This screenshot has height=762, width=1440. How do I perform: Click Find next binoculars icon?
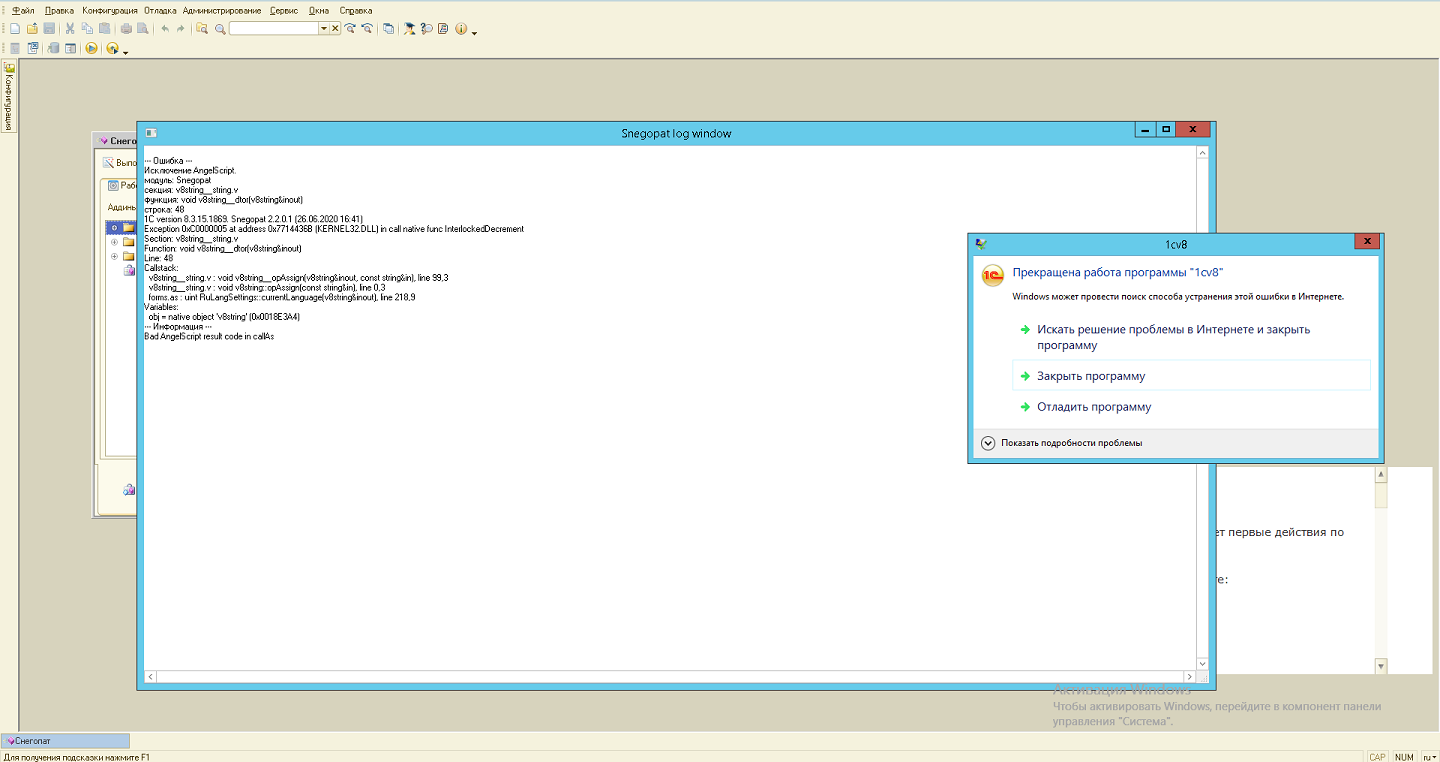tap(350, 29)
